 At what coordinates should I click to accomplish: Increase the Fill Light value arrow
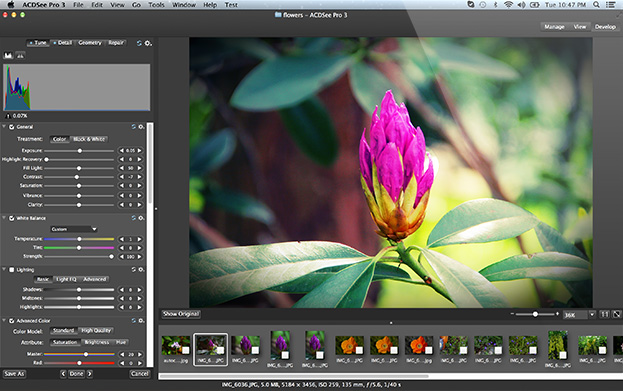click(139, 168)
